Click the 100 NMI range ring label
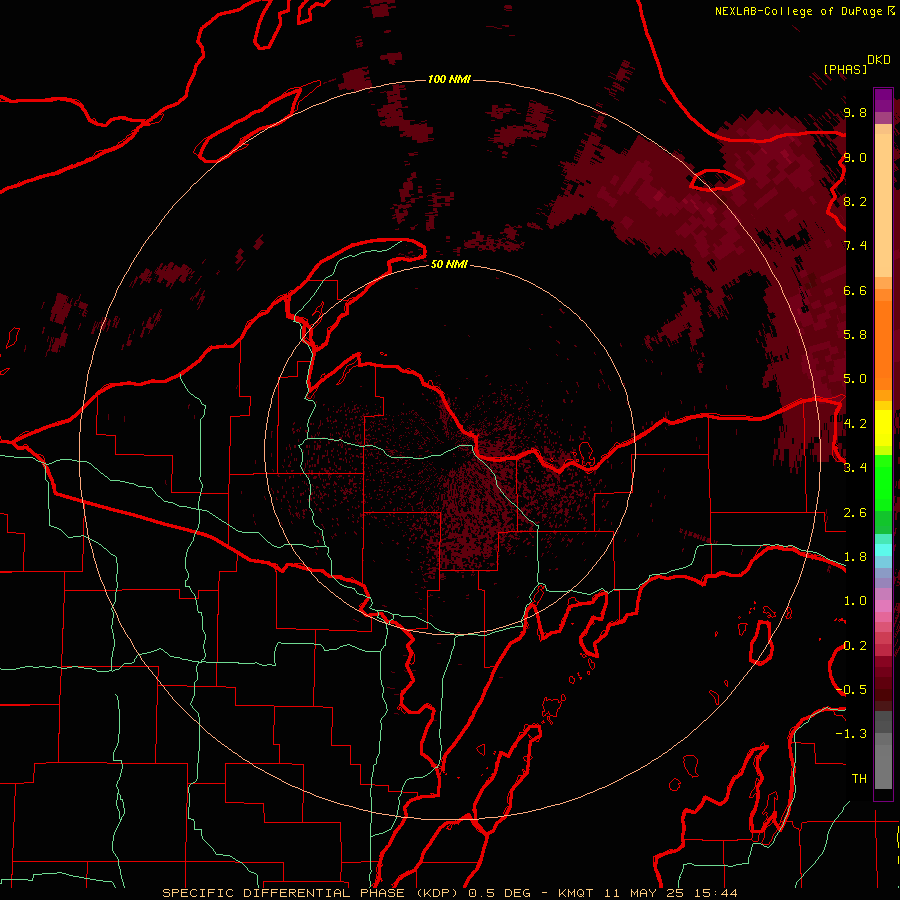Viewport: 900px width, 900px height. [x=449, y=79]
